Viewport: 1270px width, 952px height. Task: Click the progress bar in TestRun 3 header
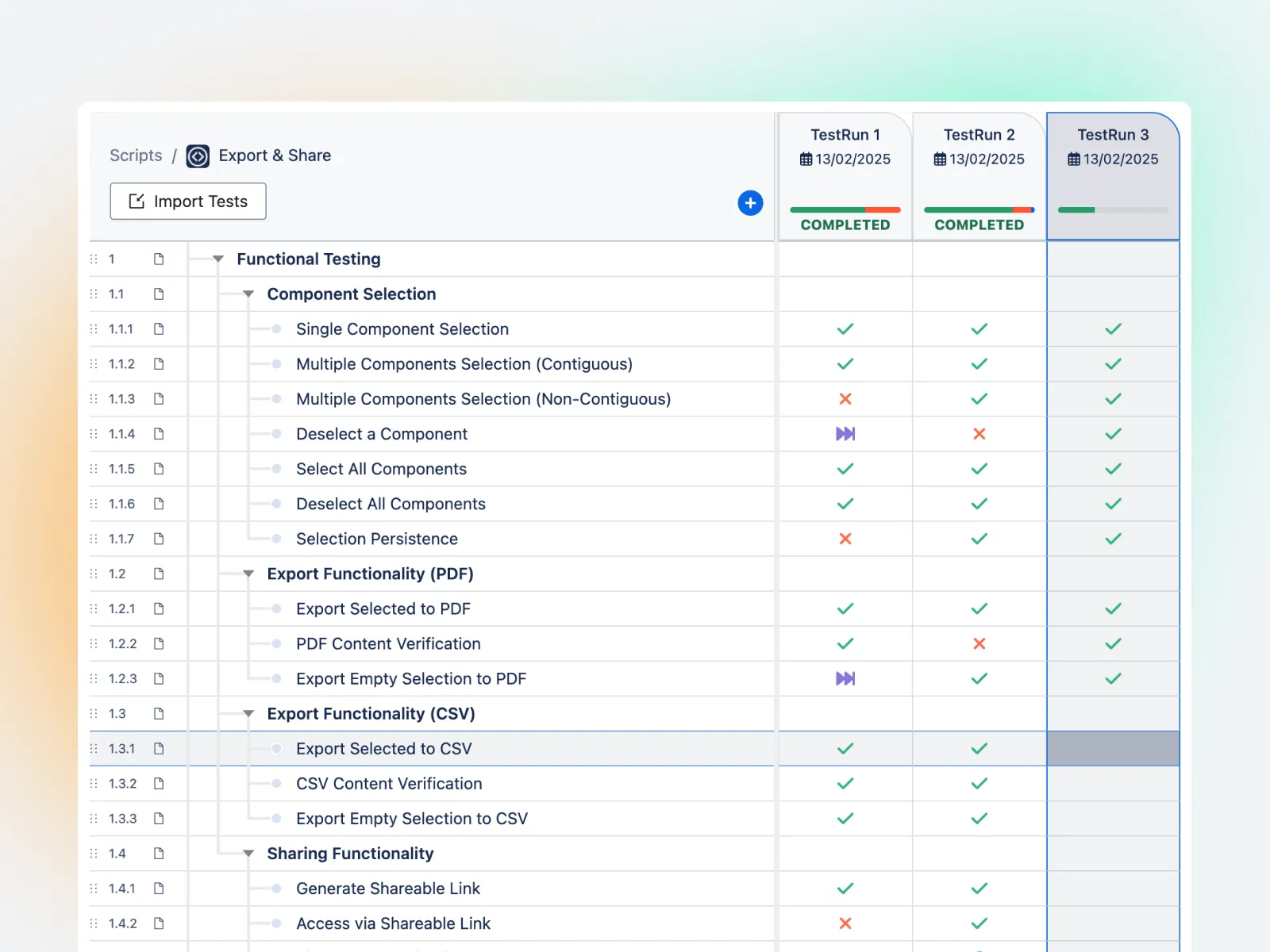pyautogui.click(x=1113, y=210)
